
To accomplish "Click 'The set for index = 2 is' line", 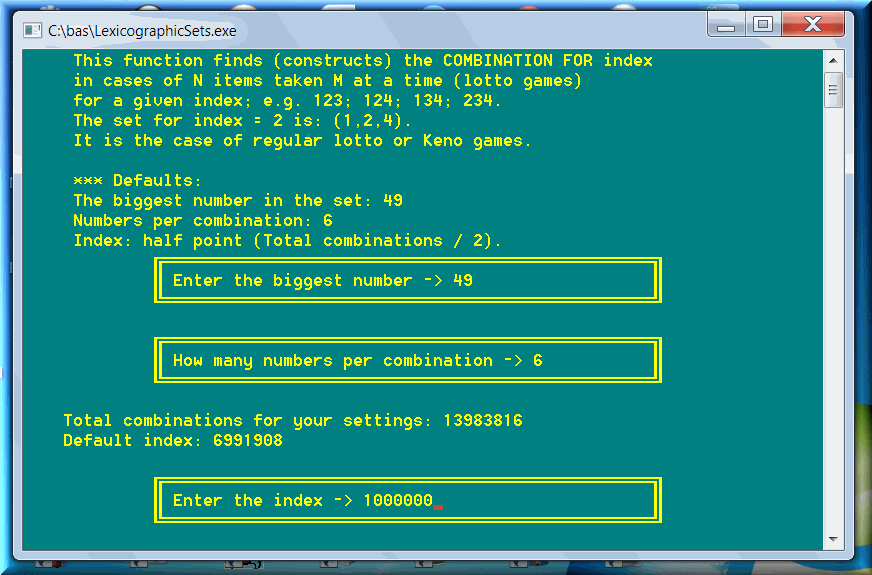I will click(242, 121).
